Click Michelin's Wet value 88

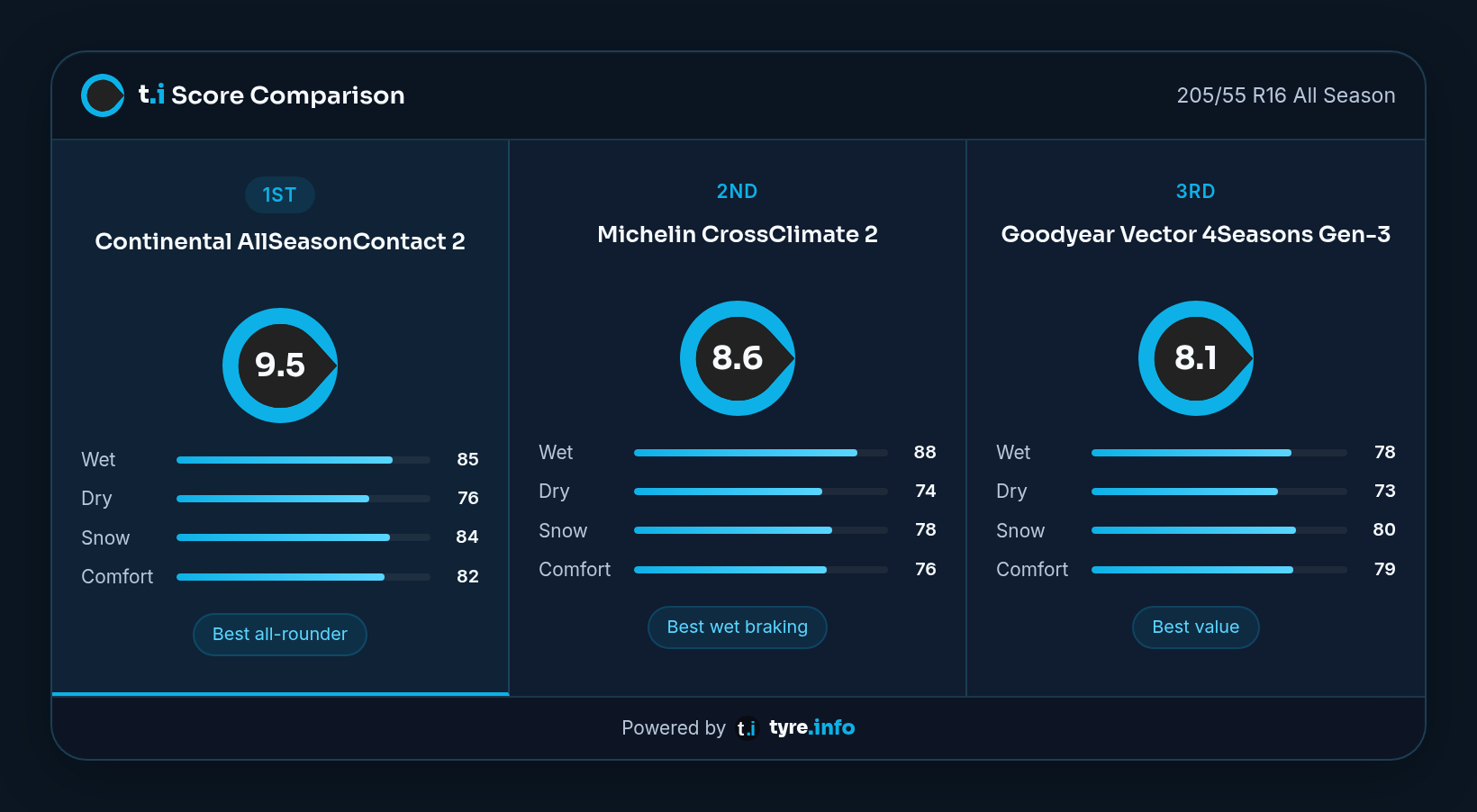click(925, 452)
